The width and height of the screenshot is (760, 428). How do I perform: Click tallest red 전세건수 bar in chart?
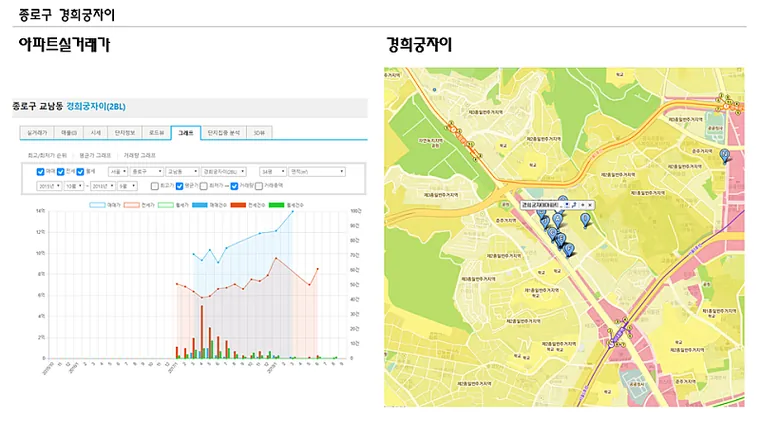coord(202,332)
